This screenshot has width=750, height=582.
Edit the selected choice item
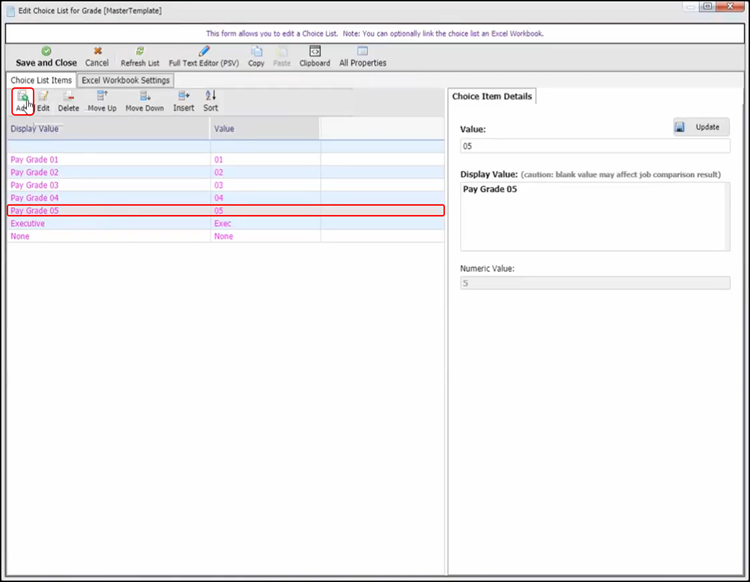[x=43, y=101]
